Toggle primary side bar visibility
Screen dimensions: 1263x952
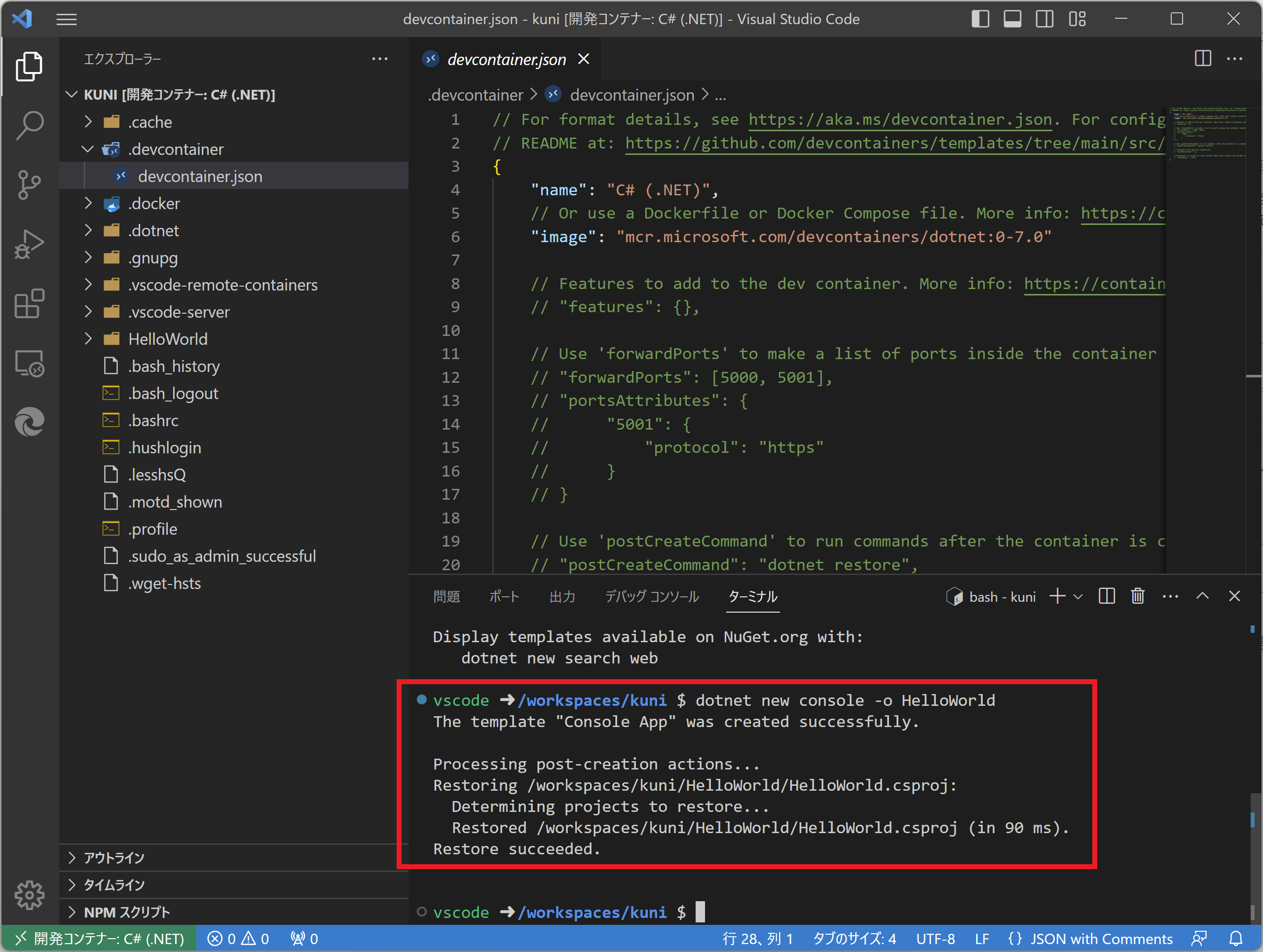point(980,19)
